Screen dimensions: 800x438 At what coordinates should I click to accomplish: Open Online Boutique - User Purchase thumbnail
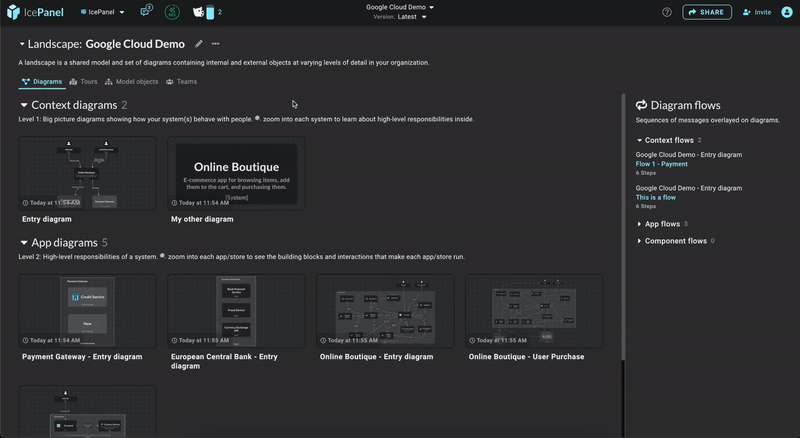534,311
